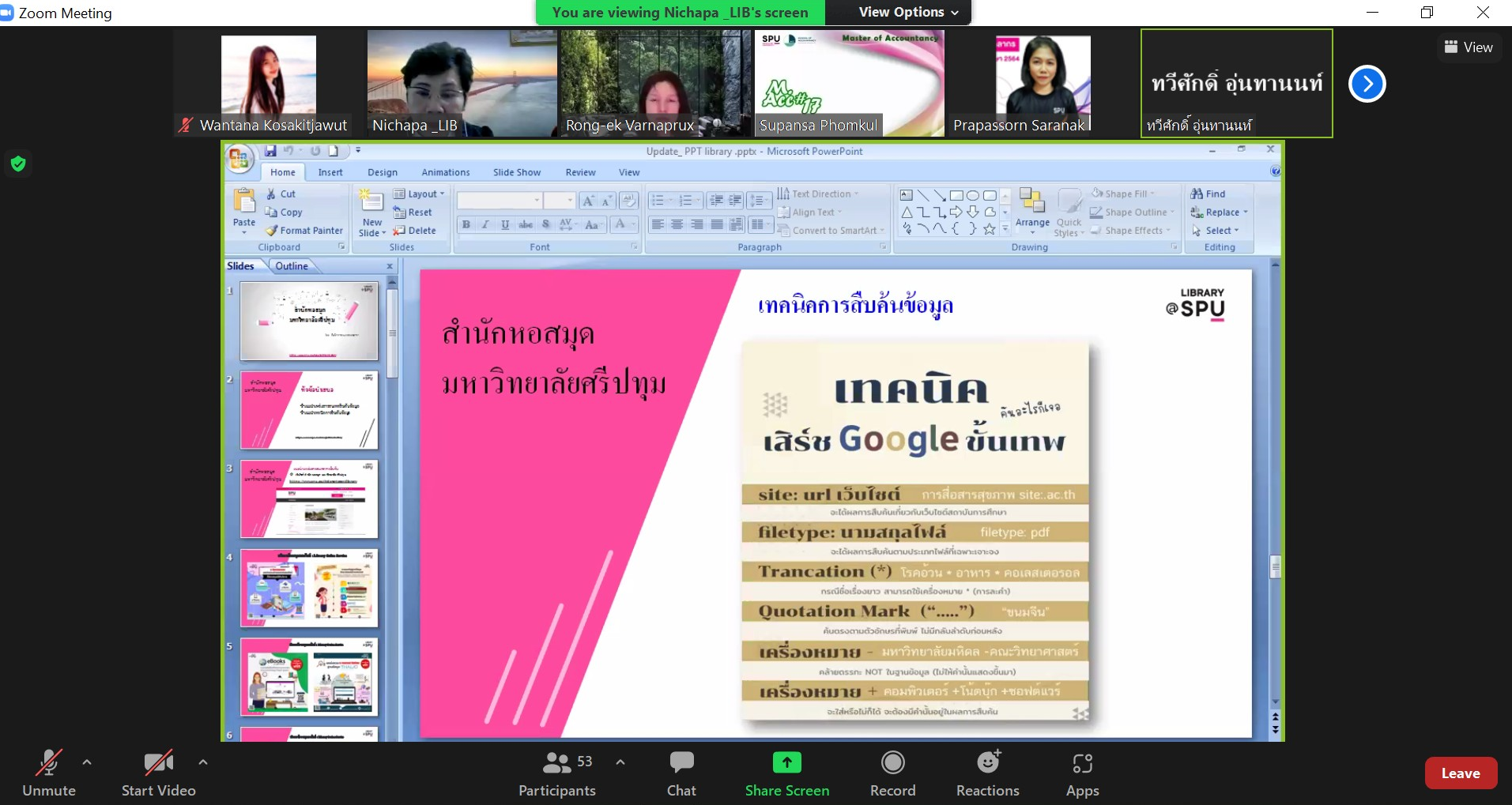Image resolution: width=1512 pixels, height=805 pixels.
Task: Toggle Underline formatting
Action: tap(505, 224)
